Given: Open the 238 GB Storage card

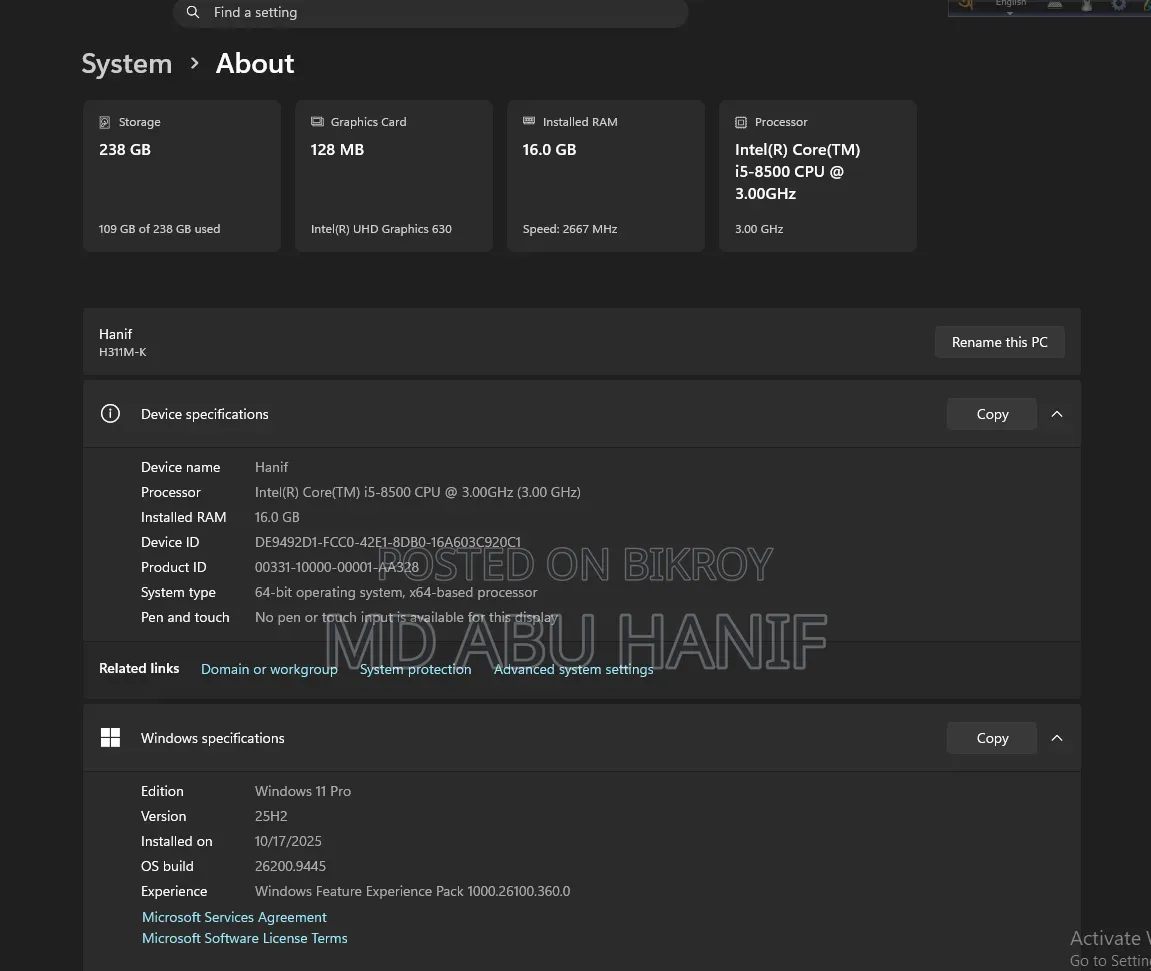Looking at the screenshot, I should [x=182, y=176].
